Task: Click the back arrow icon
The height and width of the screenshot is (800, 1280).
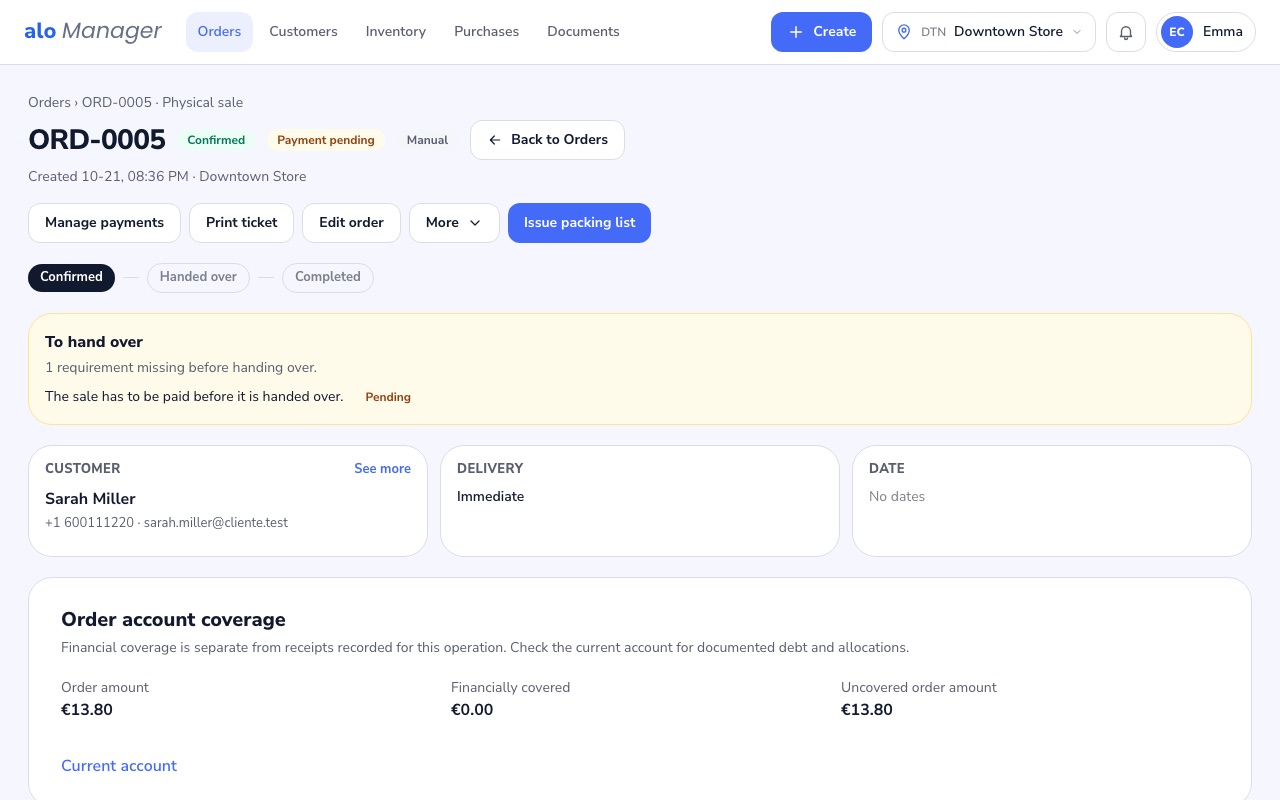Action: point(494,140)
